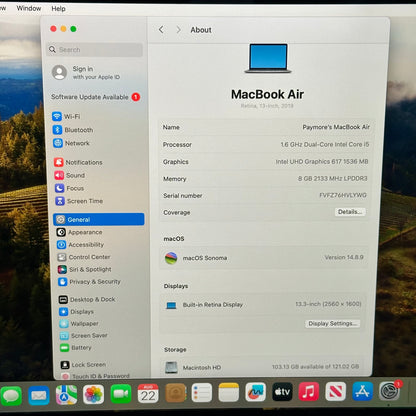Open Display Settings button
The height and width of the screenshot is (416, 416).
click(x=332, y=323)
